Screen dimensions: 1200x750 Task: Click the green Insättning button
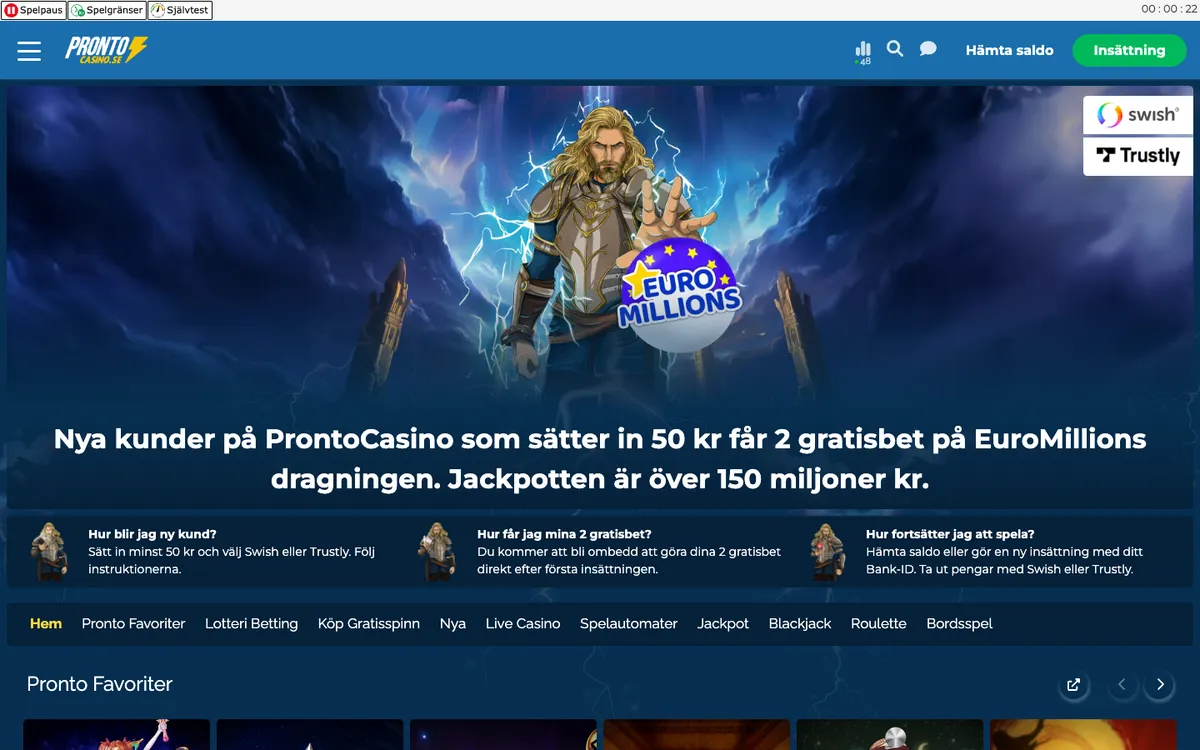1129,50
